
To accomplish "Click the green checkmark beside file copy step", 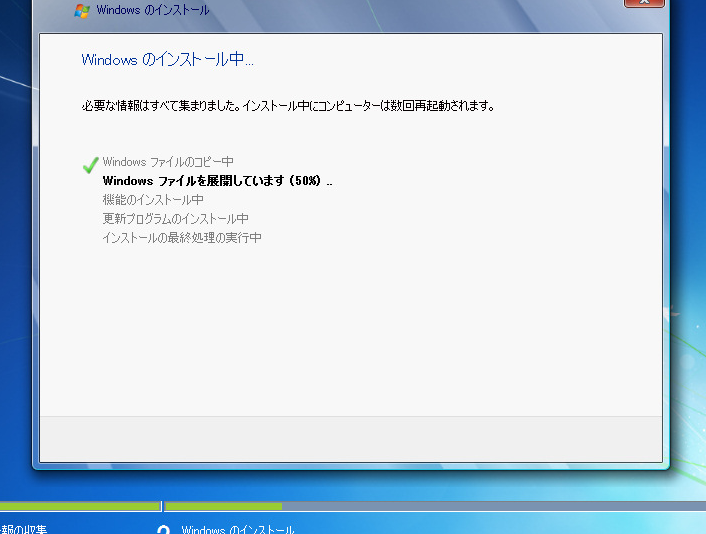I will point(91,165).
